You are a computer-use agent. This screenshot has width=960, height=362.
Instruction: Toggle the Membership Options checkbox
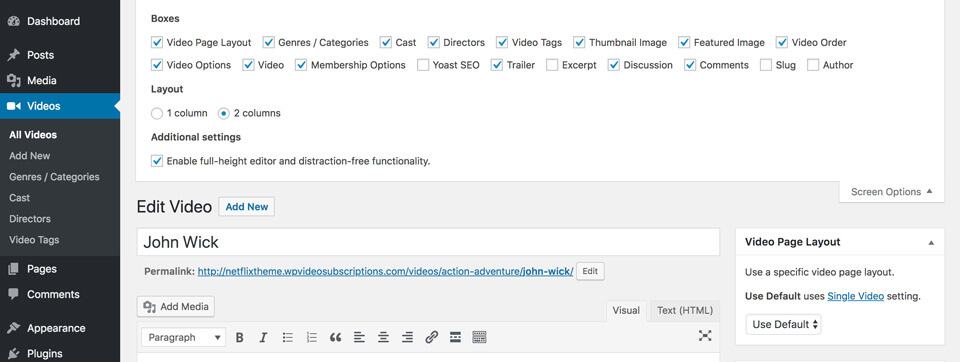click(301, 65)
